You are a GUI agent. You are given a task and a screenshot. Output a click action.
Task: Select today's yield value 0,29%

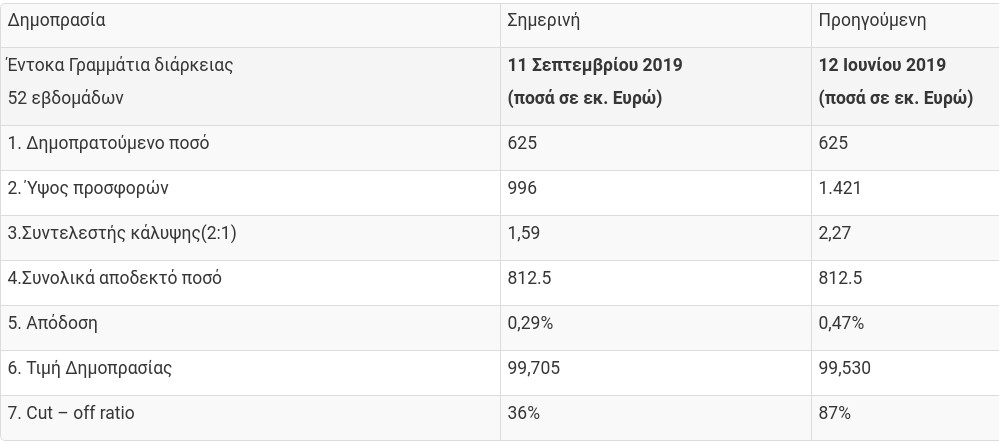530,323
